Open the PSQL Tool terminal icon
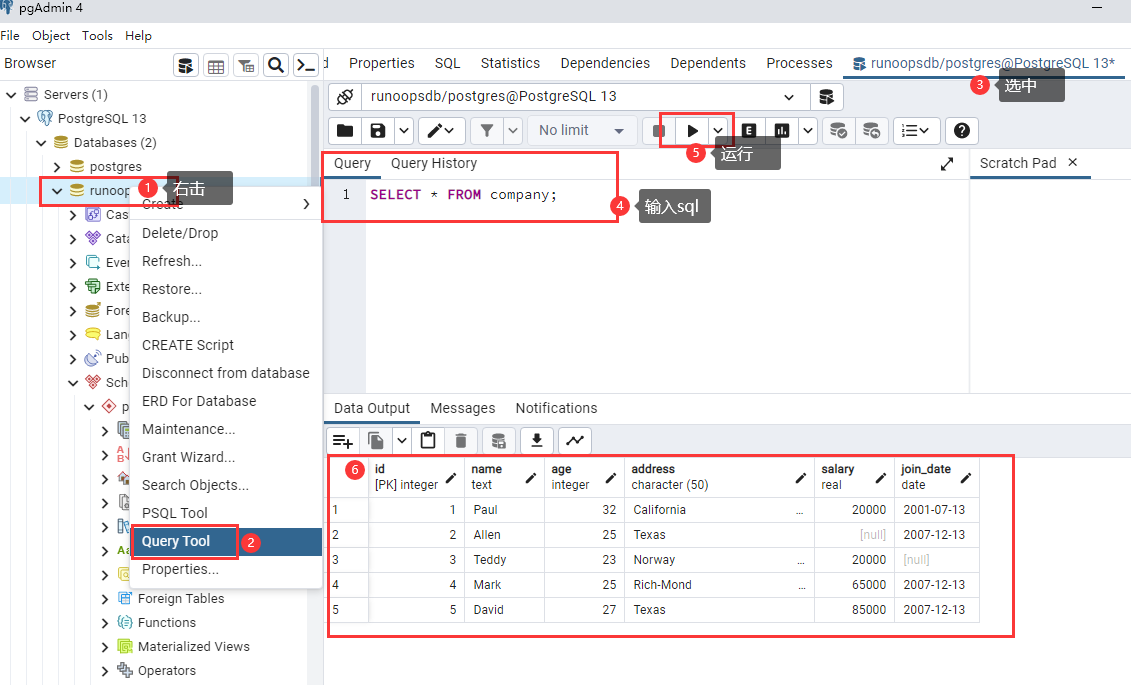Viewport: 1131px width, 685px height. tap(306, 64)
